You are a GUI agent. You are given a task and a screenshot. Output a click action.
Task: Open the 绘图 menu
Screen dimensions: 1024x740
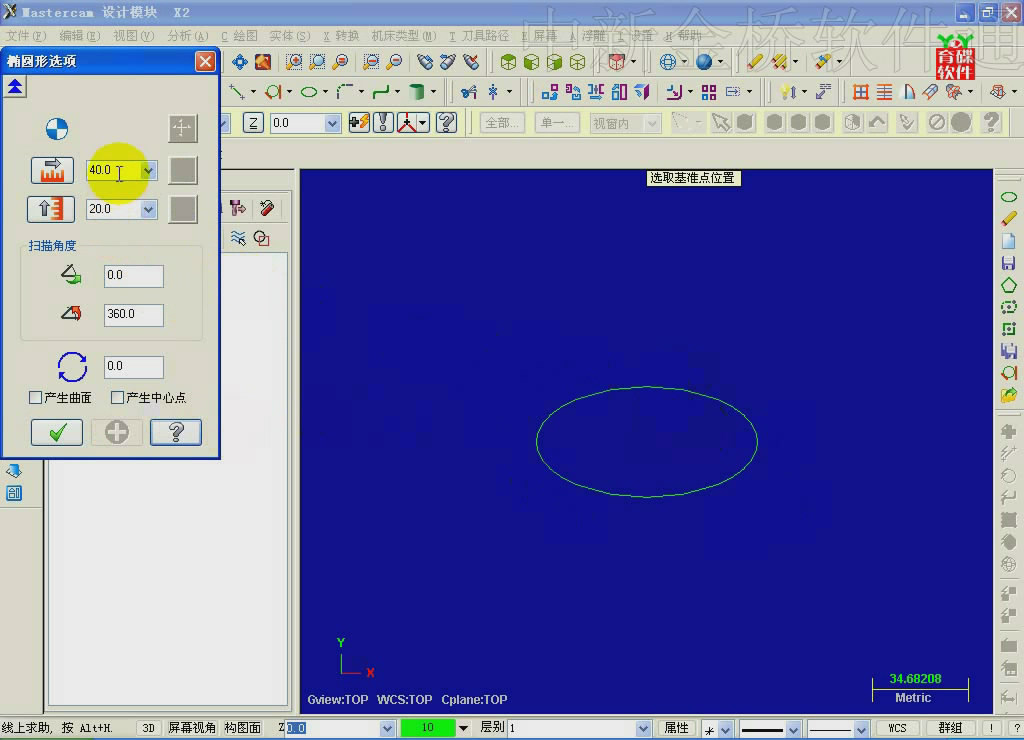(x=239, y=36)
